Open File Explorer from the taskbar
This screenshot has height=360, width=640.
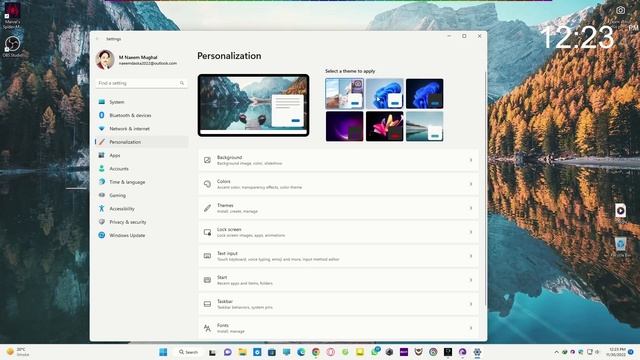click(x=242, y=352)
